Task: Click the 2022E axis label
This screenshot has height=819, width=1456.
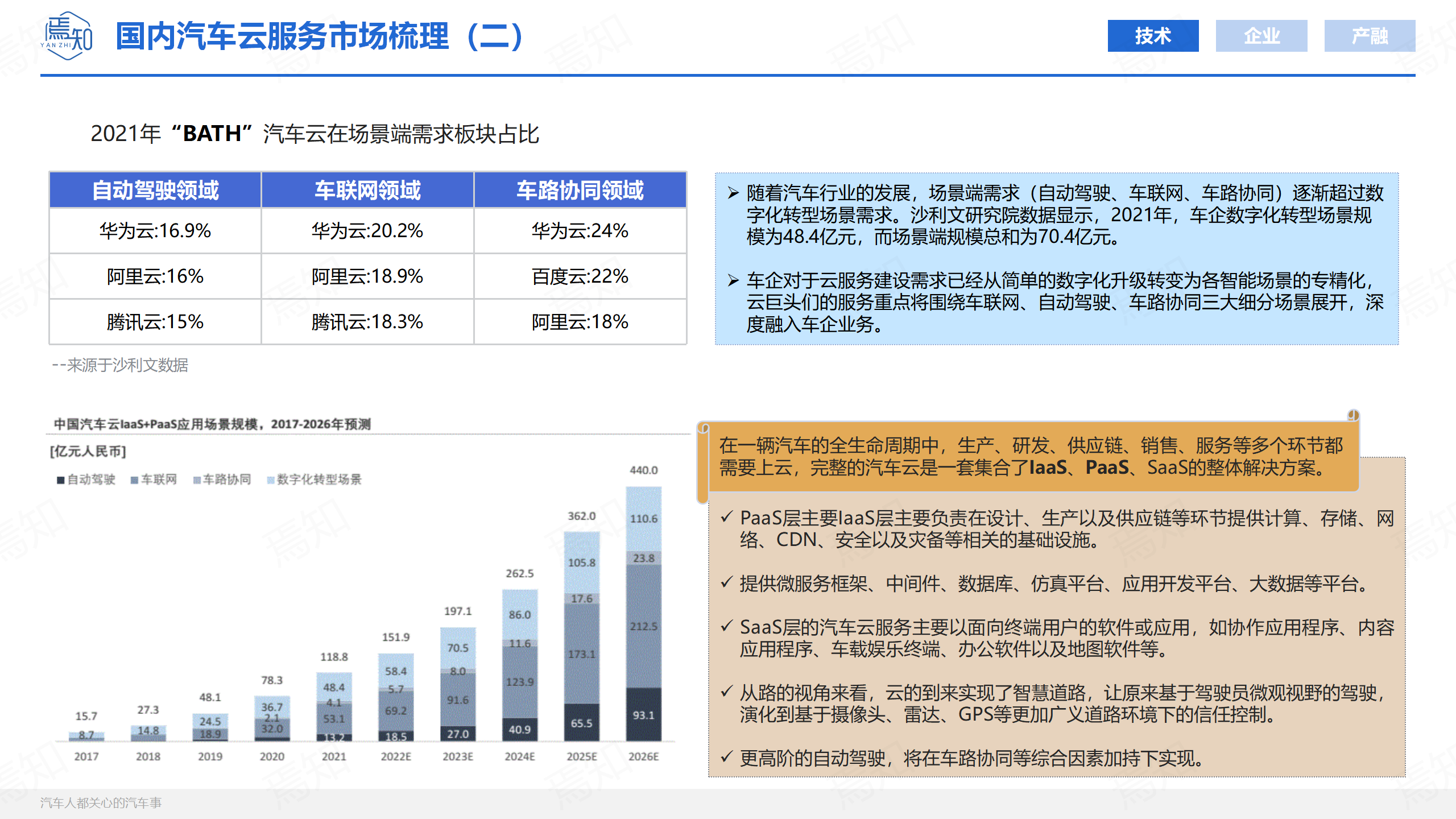Action: (x=395, y=756)
